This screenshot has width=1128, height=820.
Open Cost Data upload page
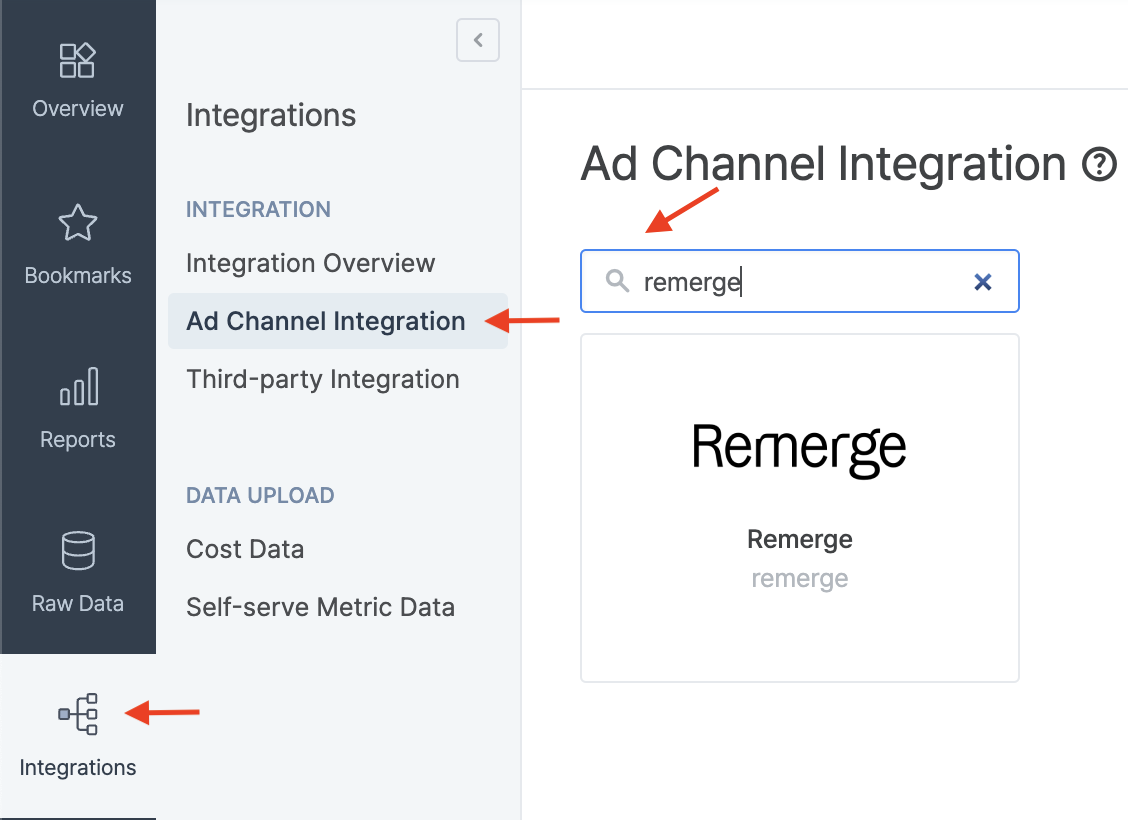tap(245, 549)
